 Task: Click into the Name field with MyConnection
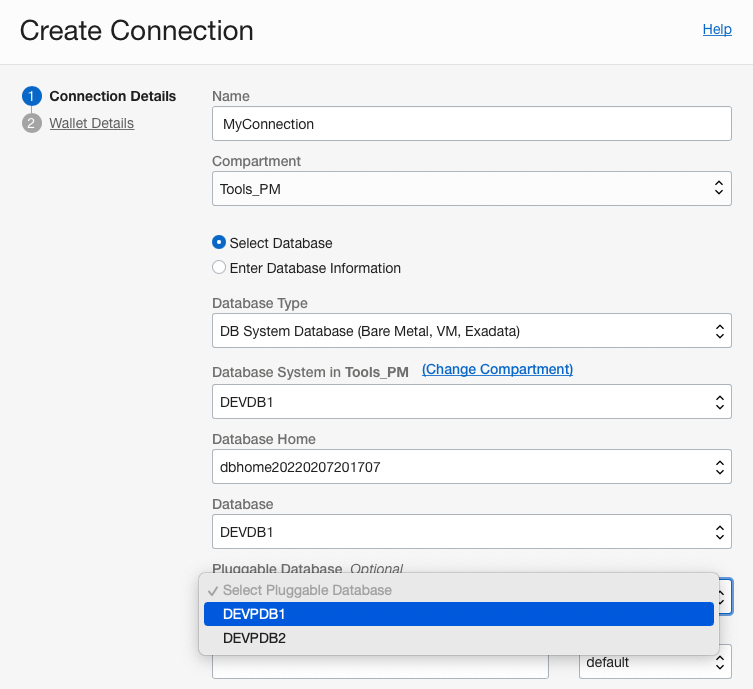coord(471,124)
